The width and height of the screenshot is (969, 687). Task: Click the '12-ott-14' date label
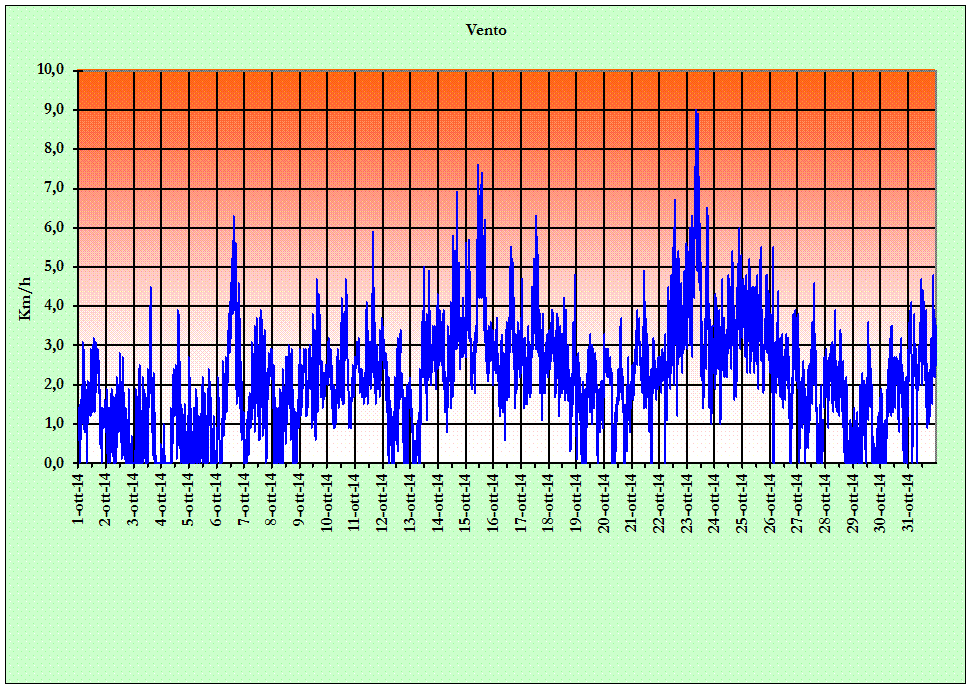383,502
